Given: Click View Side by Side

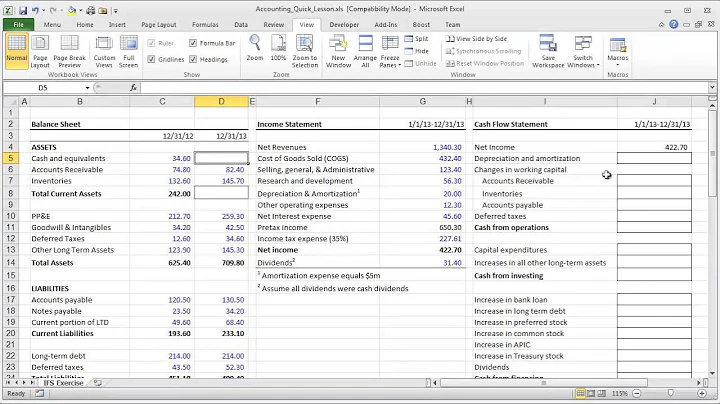Looking at the screenshot, I should pyautogui.click(x=477, y=39).
